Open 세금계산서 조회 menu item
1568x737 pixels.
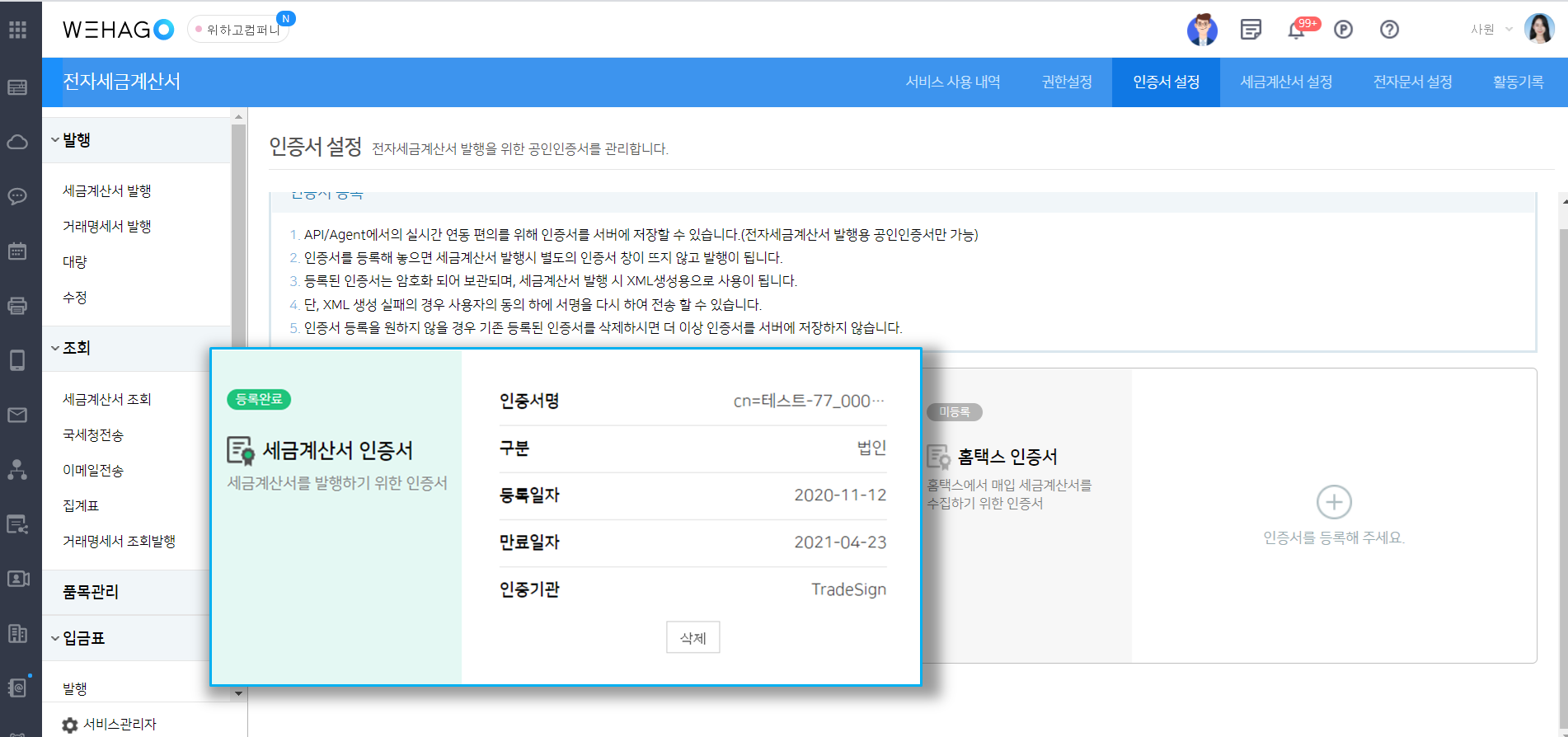pos(106,400)
